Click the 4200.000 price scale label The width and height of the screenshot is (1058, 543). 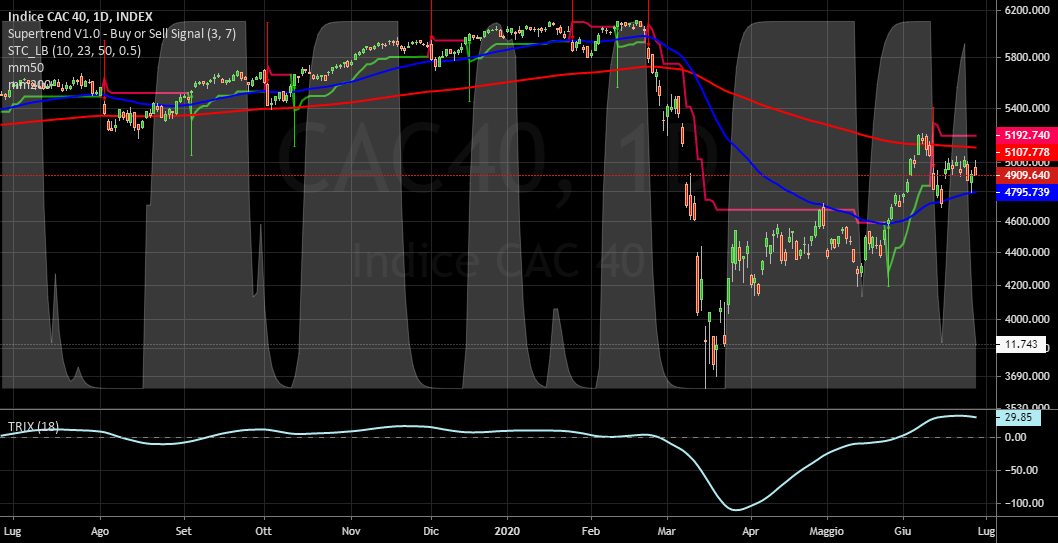coord(1026,285)
